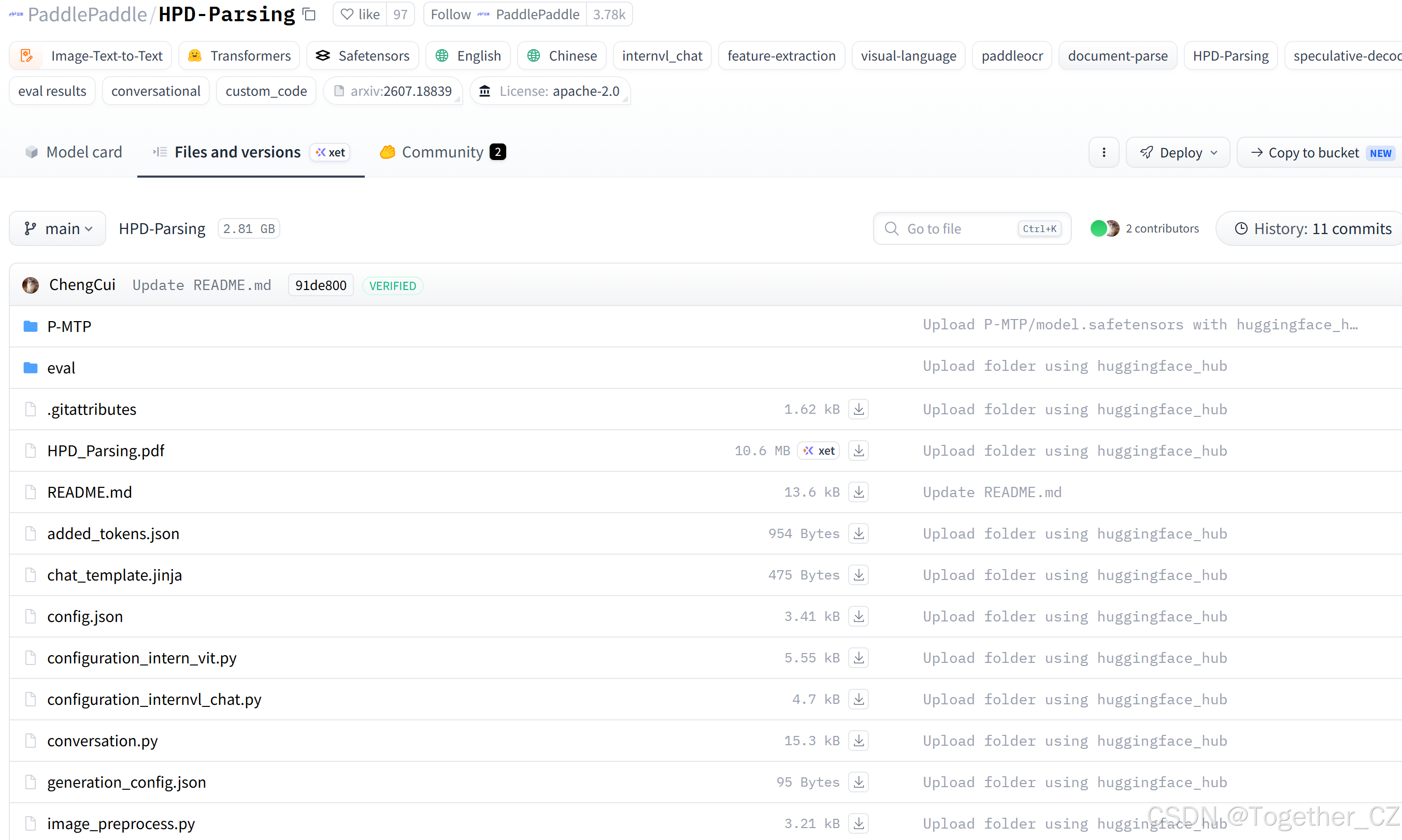Download HPD_Parsing.pdf
Screen dimensions: 1402x840
[x=859, y=450]
